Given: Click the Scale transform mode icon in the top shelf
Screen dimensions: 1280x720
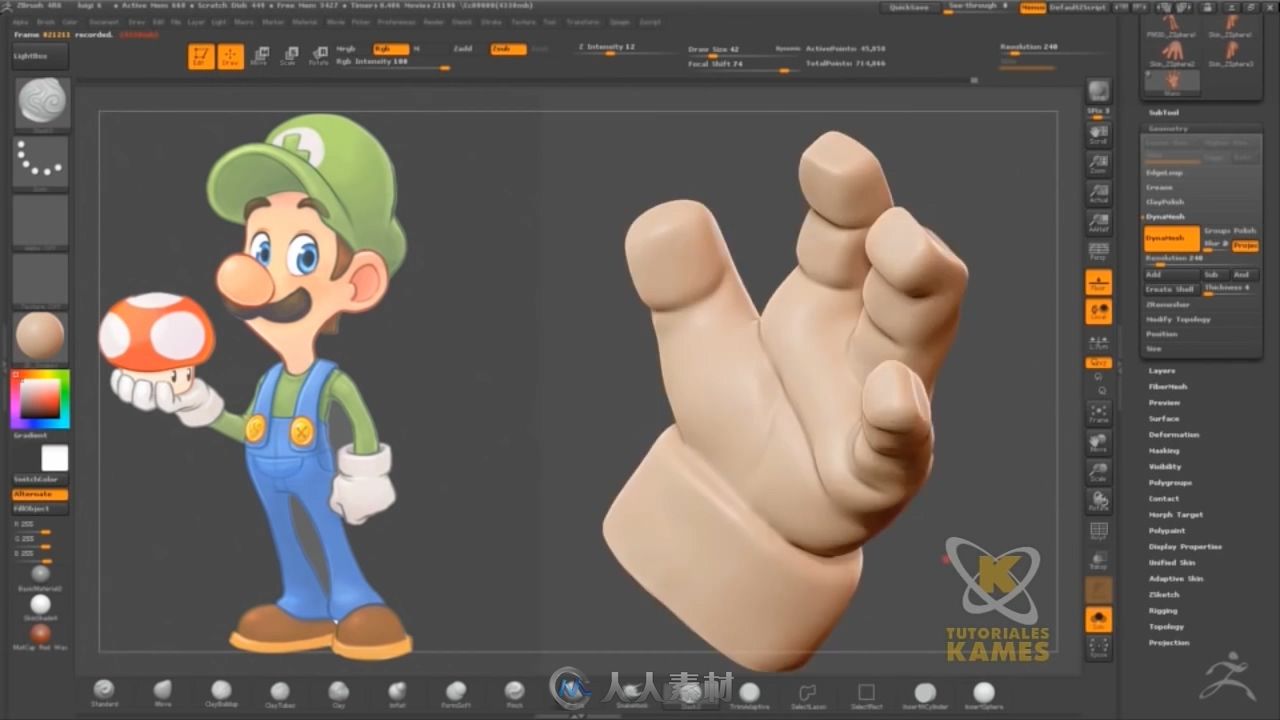Looking at the screenshot, I should coord(288,56).
